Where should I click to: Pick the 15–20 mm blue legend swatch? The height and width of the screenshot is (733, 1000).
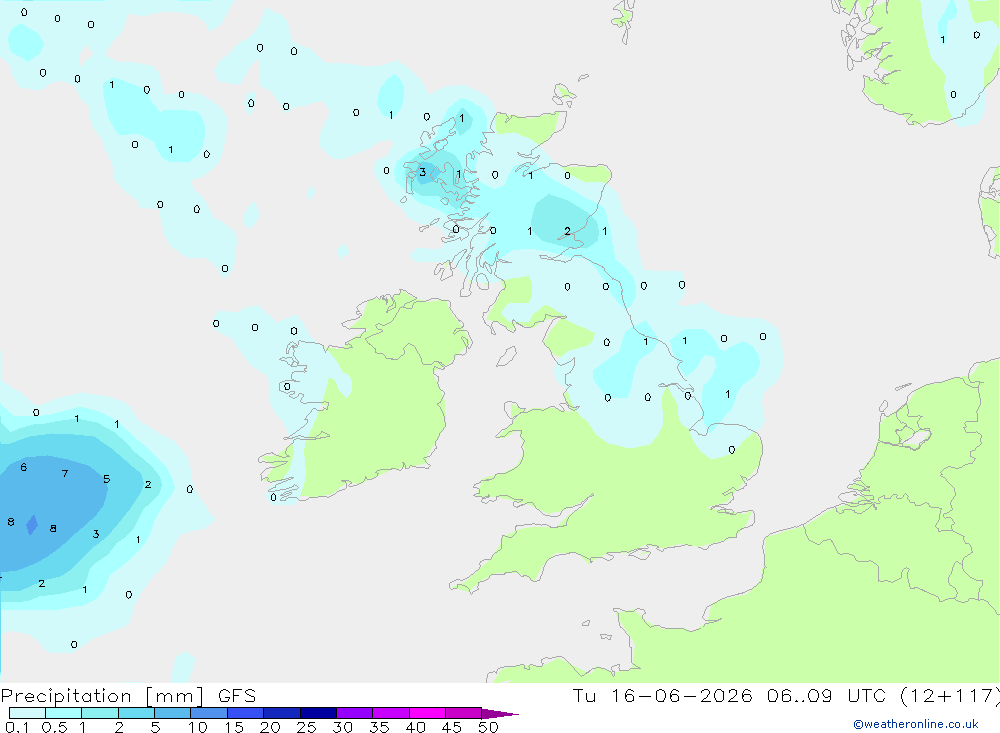[x=246, y=713]
